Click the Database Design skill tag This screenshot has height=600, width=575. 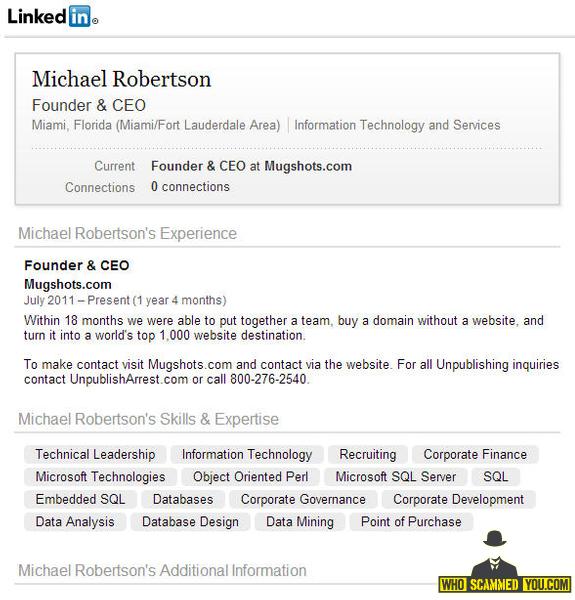190,522
